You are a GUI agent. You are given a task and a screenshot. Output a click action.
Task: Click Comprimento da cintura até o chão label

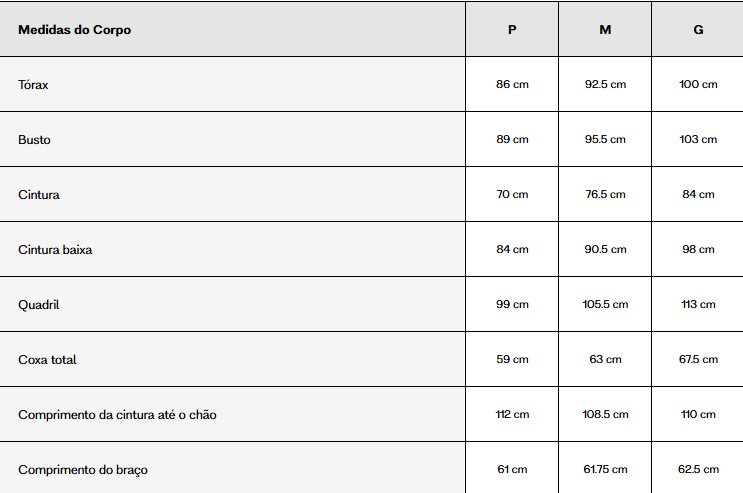(117, 415)
